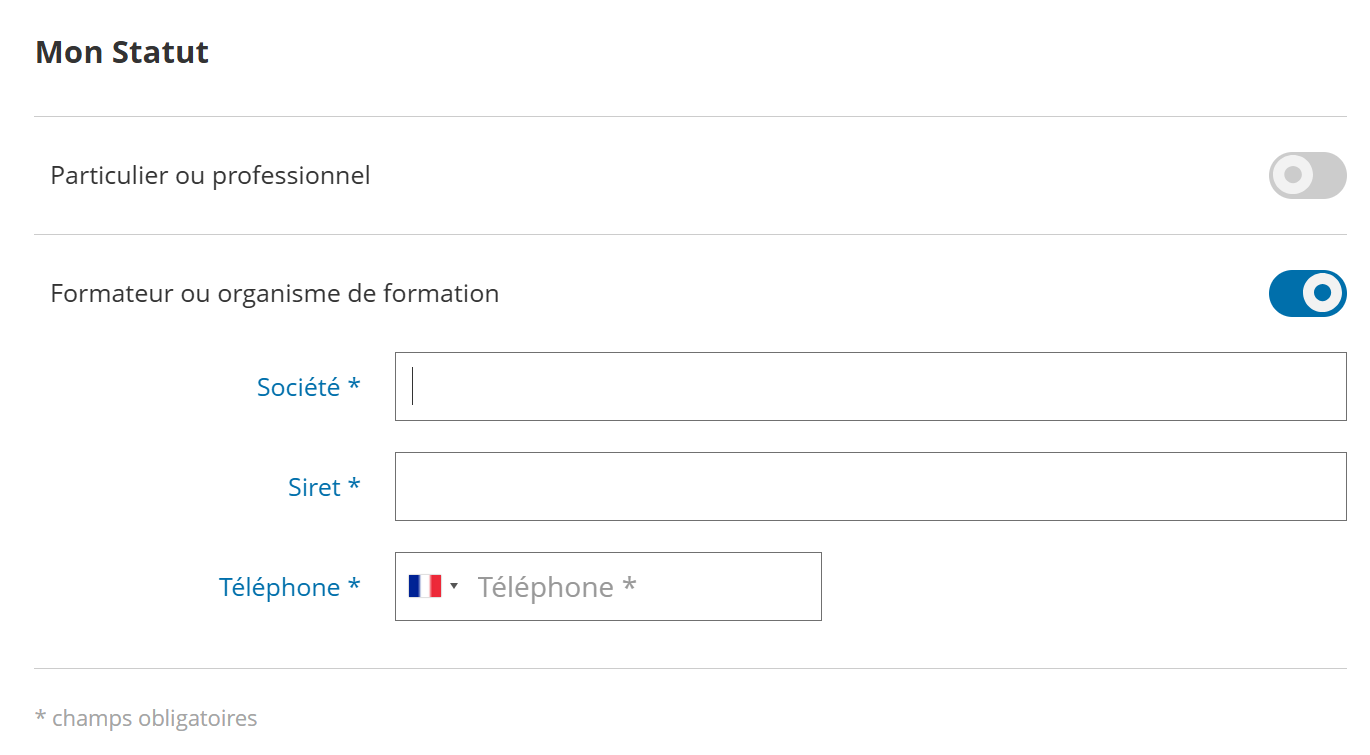Click the Siret field label
Image resolution: width=1370 pixels, height=755 pixels.
click(x=314, y=487)
